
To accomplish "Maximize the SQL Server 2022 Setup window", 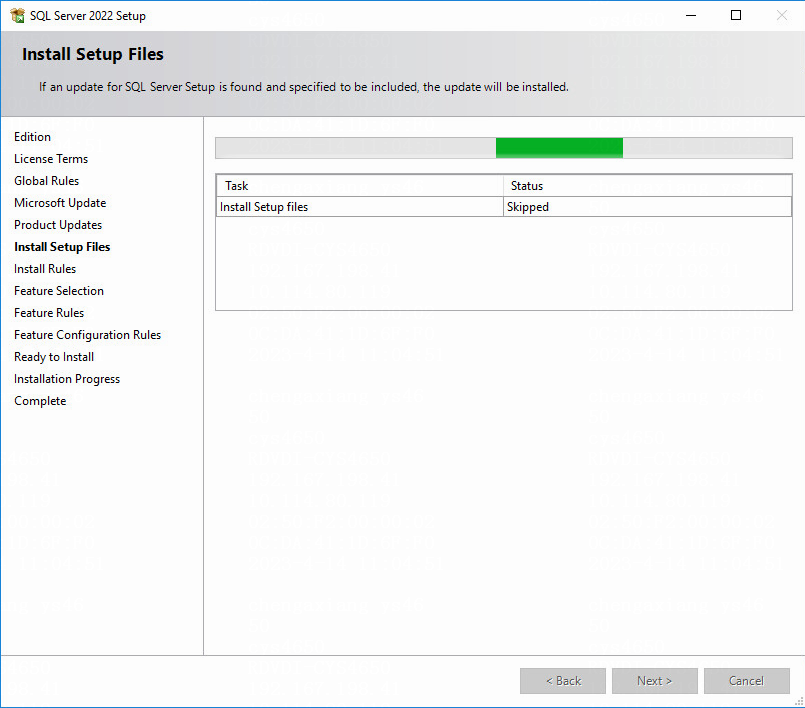I will (736, 15).
